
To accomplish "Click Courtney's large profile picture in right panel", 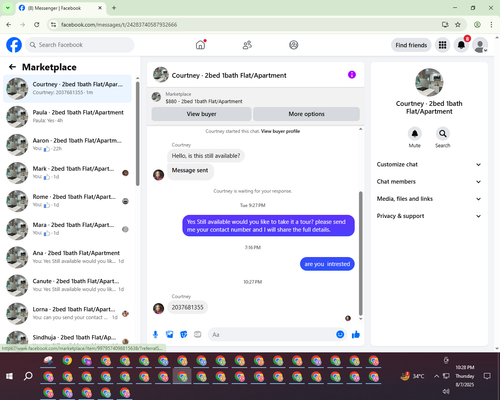I will tap(429, 82).
